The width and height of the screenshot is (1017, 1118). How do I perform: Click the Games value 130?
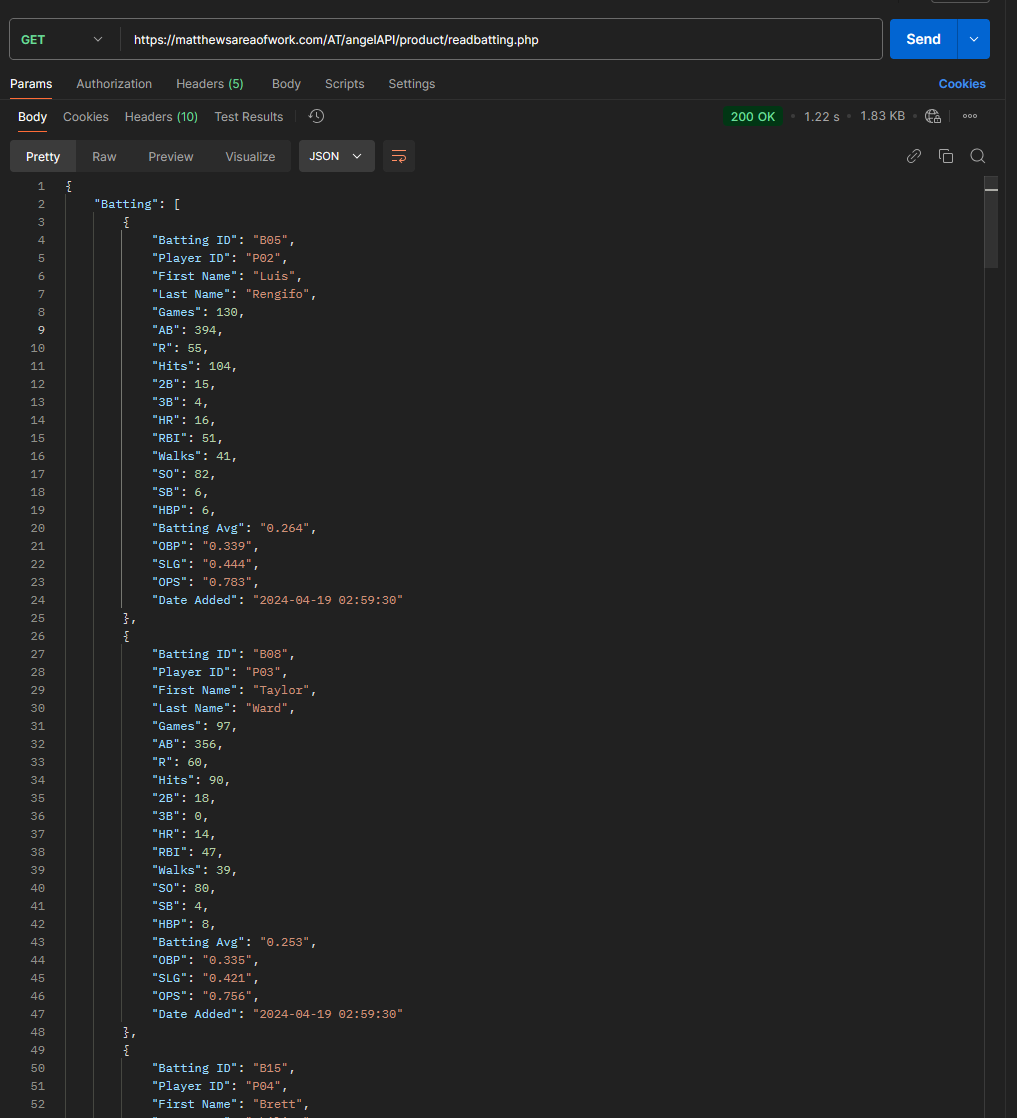click(x=227, y=312)
